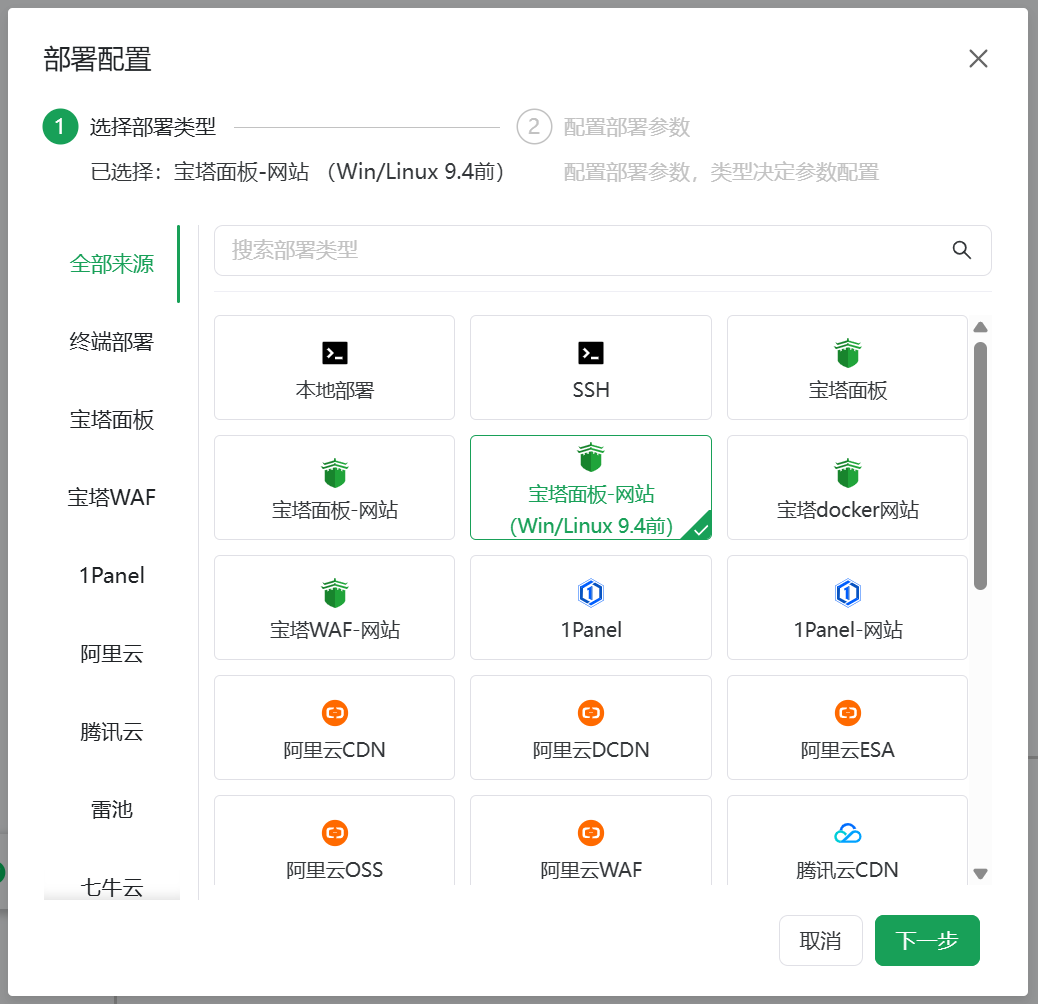Cancel the deployment configuration dialog
Image resolution: width=1038 pixels, height=1004 pixels.
click(x=820, y=940)
